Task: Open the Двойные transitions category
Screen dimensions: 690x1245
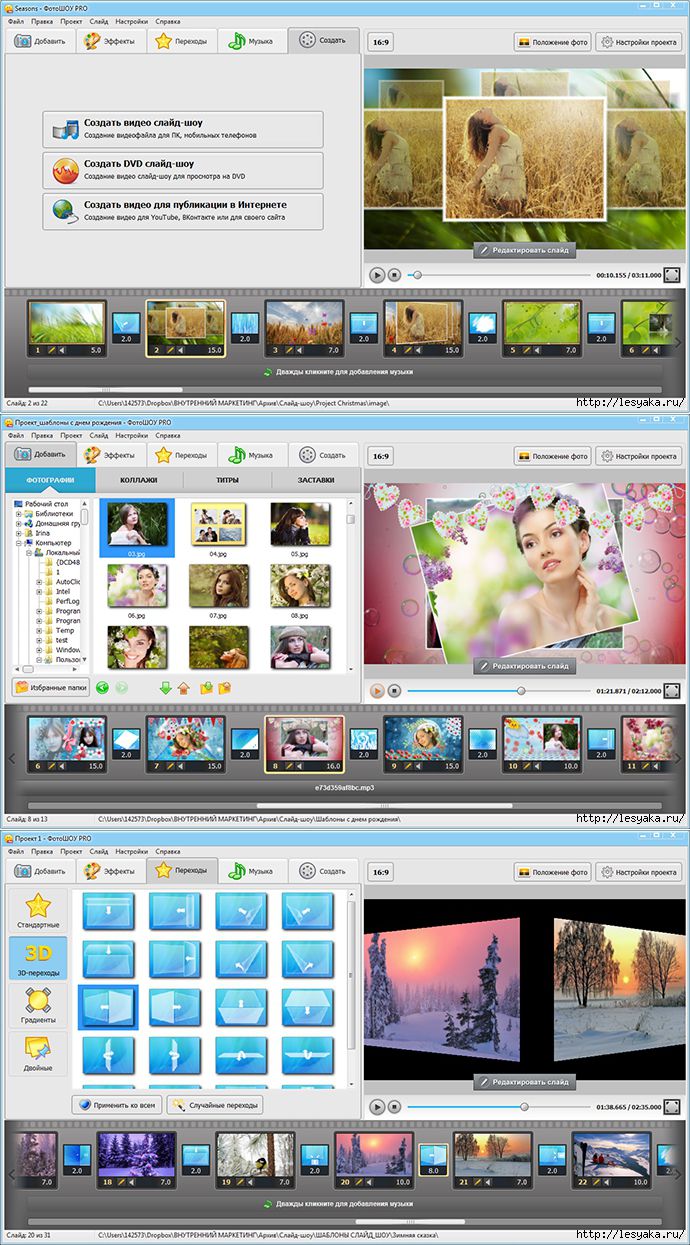Action: 38,1054
